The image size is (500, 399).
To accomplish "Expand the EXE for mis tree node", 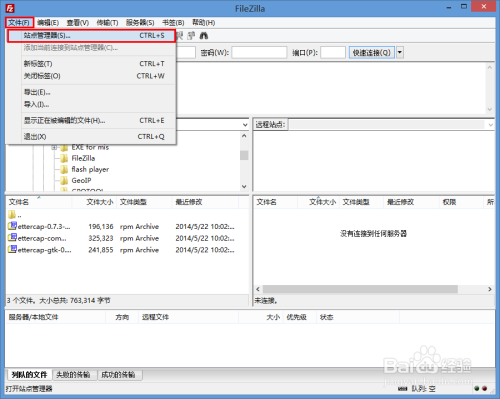I will pyautogui.click(x=54, y=147).
